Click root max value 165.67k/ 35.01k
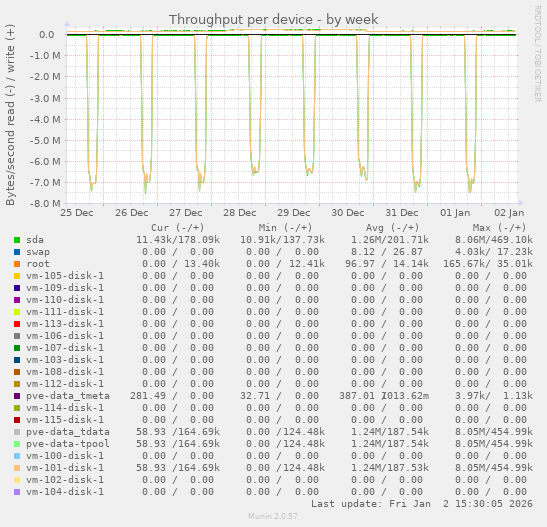Viewport: 547px width, 527px height. click(488, 264)
